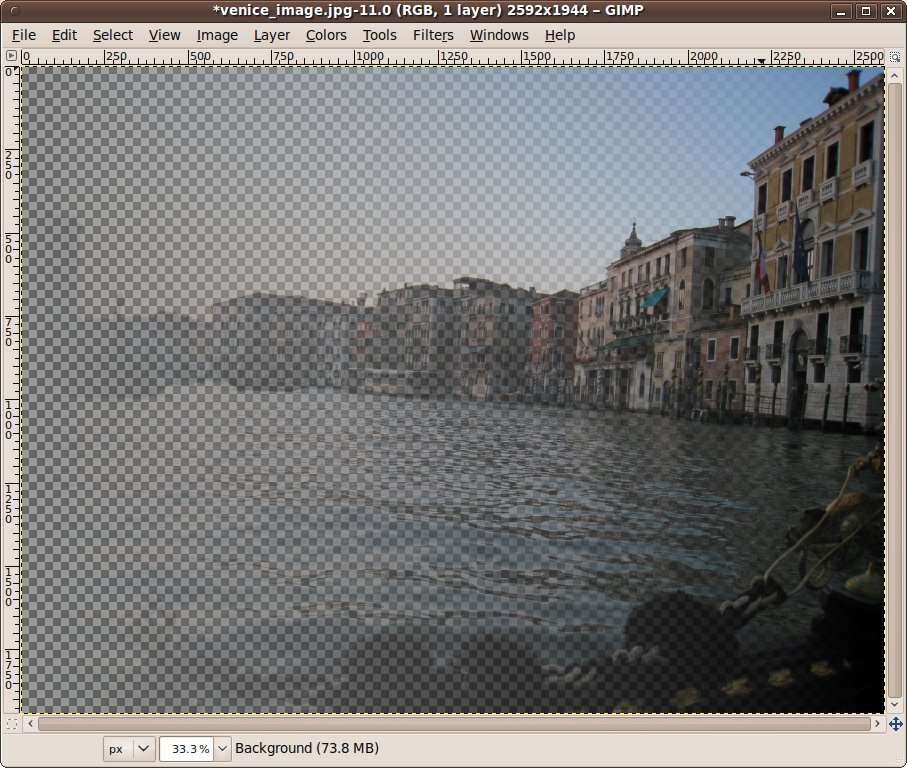The height and width of the screenshot is (768, 907).
Task: Open the px unit dropdown
Action: 129,748
